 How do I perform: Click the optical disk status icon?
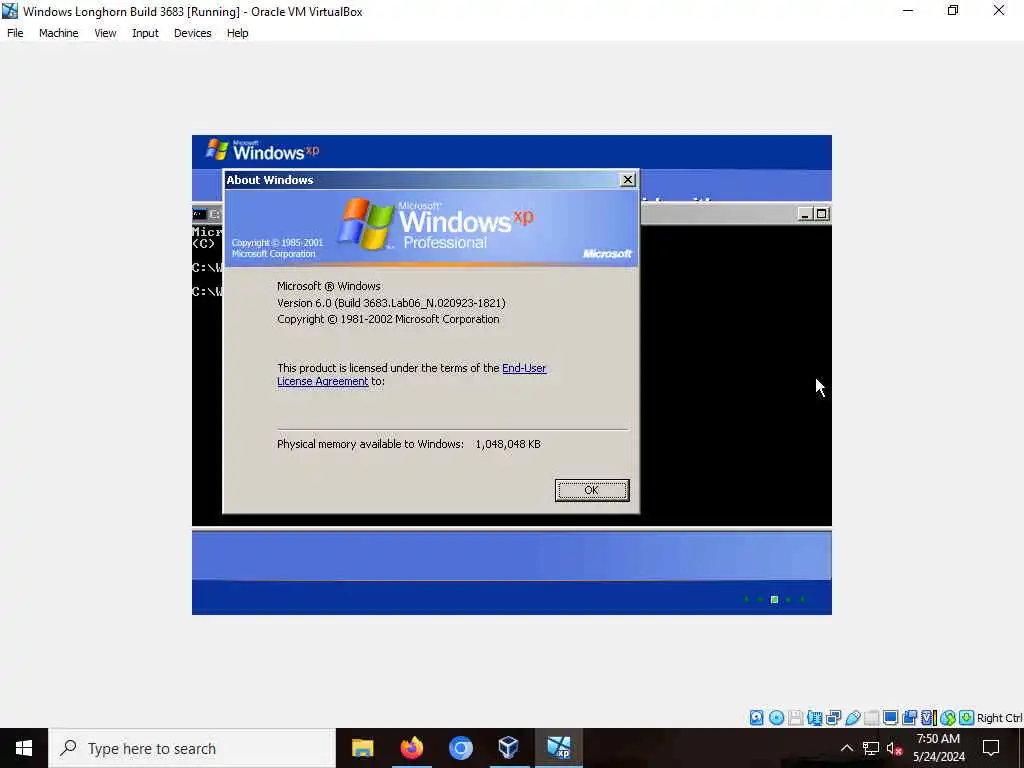point(776,718)
